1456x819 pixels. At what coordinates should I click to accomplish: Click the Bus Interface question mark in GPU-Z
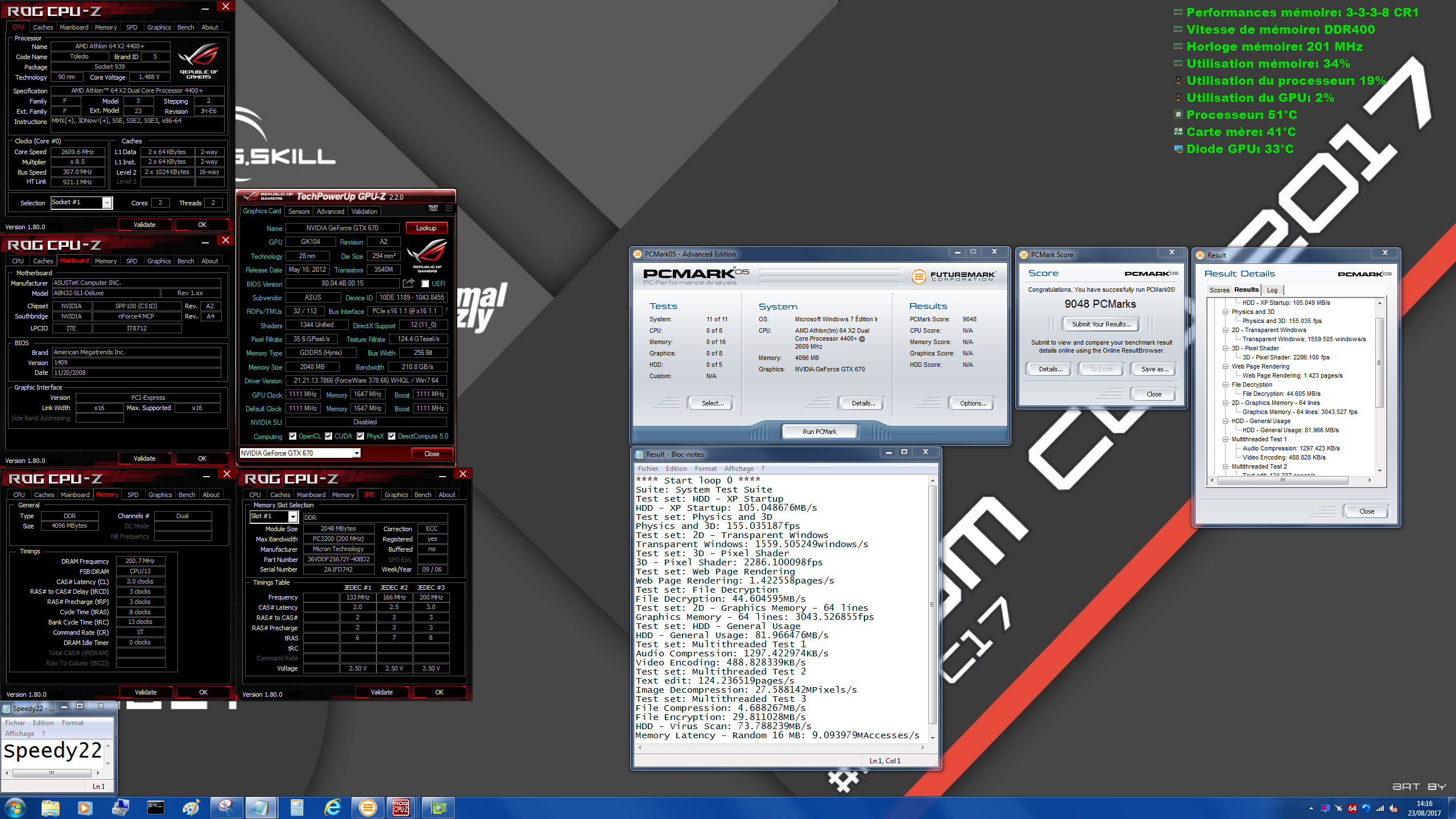(446, 311)
